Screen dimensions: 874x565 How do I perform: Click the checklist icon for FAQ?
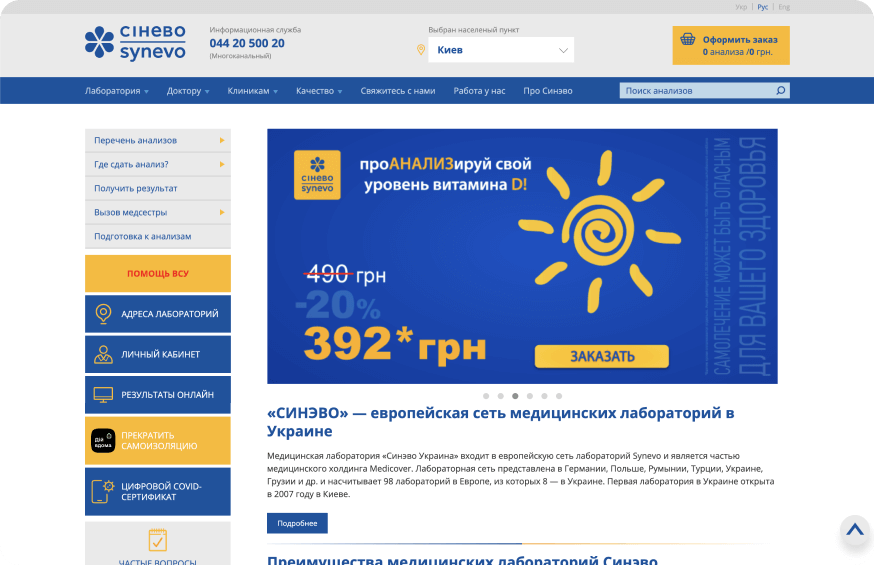pos(158,539)
